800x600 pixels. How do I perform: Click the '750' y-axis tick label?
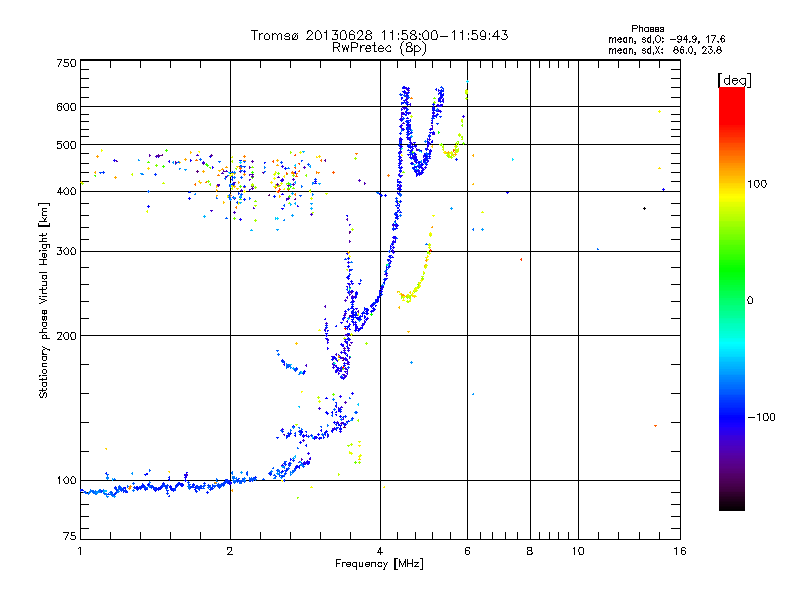coord(66,63)
